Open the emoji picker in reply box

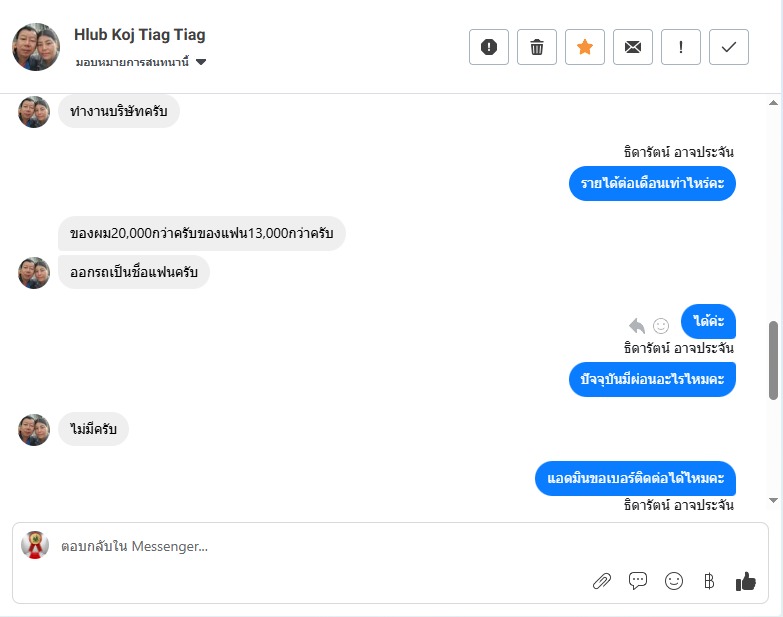point(674,581)
